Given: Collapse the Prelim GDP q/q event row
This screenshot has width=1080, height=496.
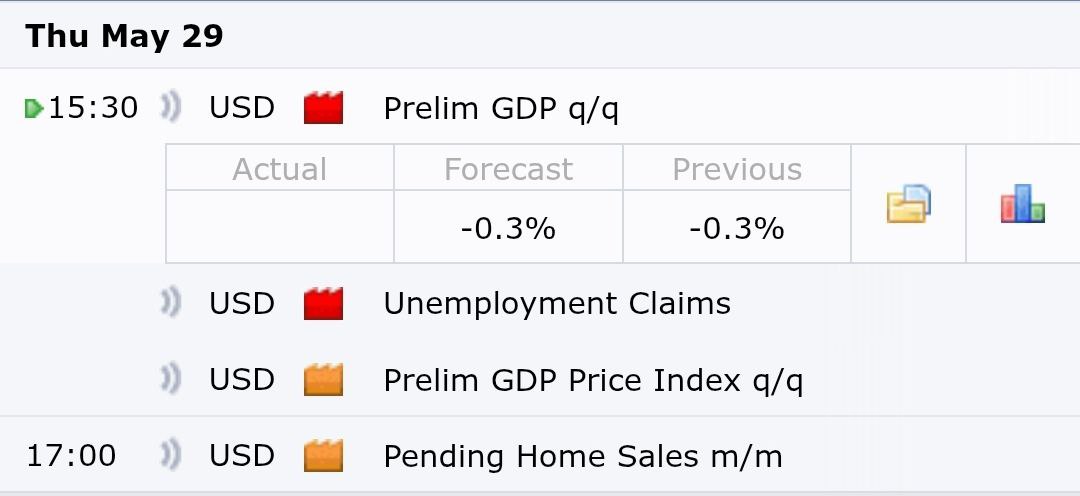Looking at the screenshot, I should click(x=501, y=108).
